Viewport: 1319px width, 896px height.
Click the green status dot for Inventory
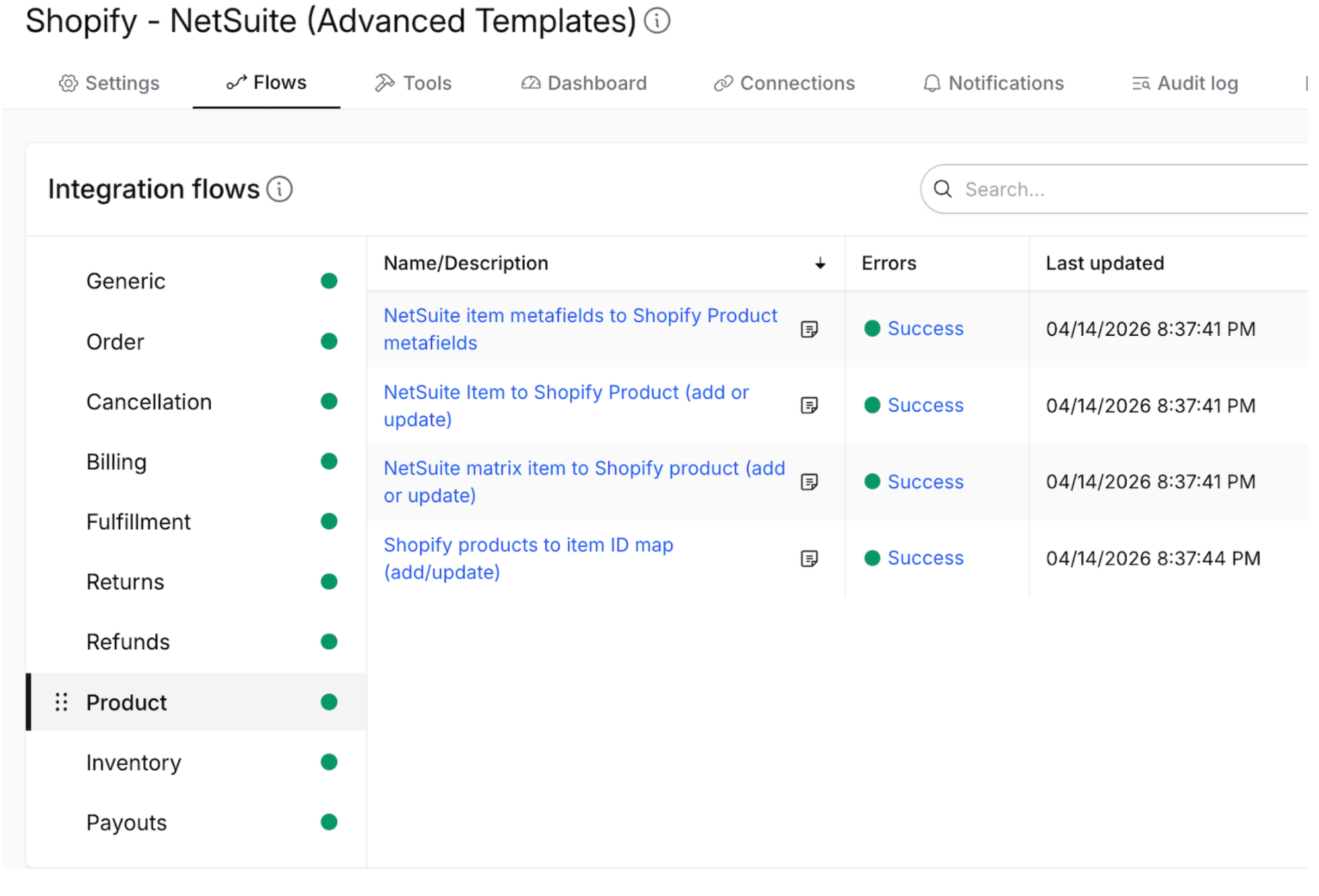[329, 762]
